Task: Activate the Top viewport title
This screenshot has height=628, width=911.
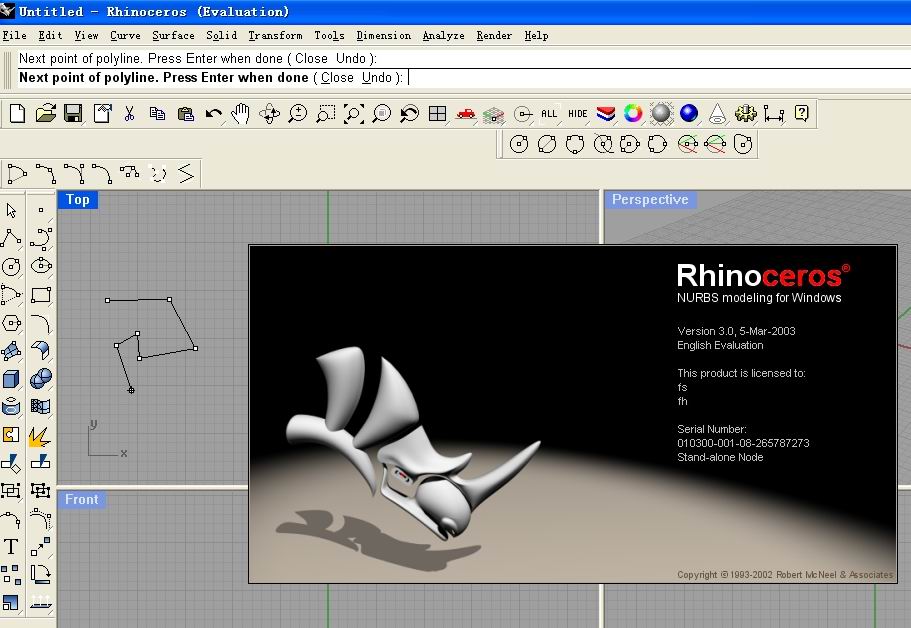Action: (x=77, y=200)
